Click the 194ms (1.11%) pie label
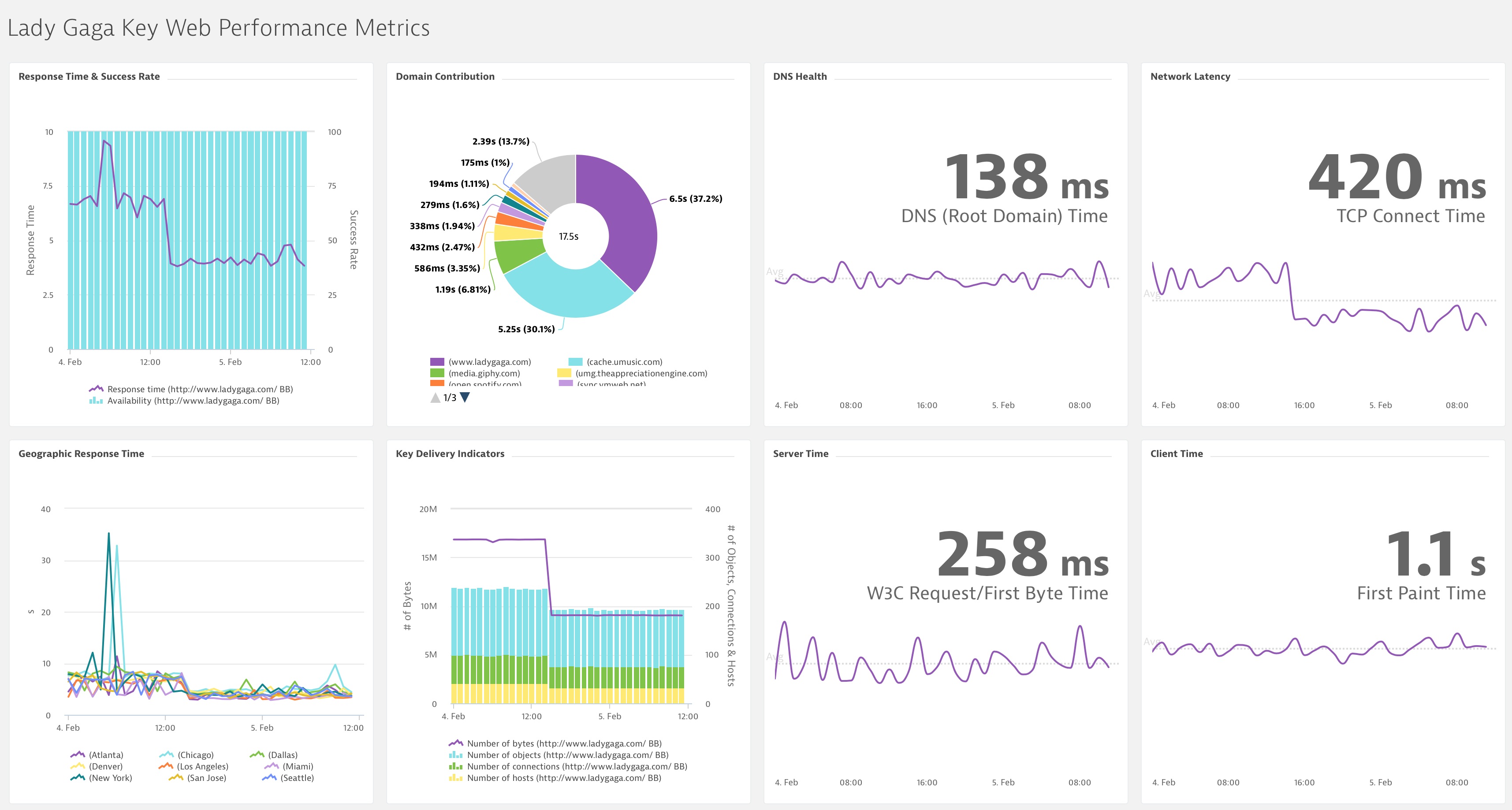This screenshot has width=1512, height=810. pos(458,184)
